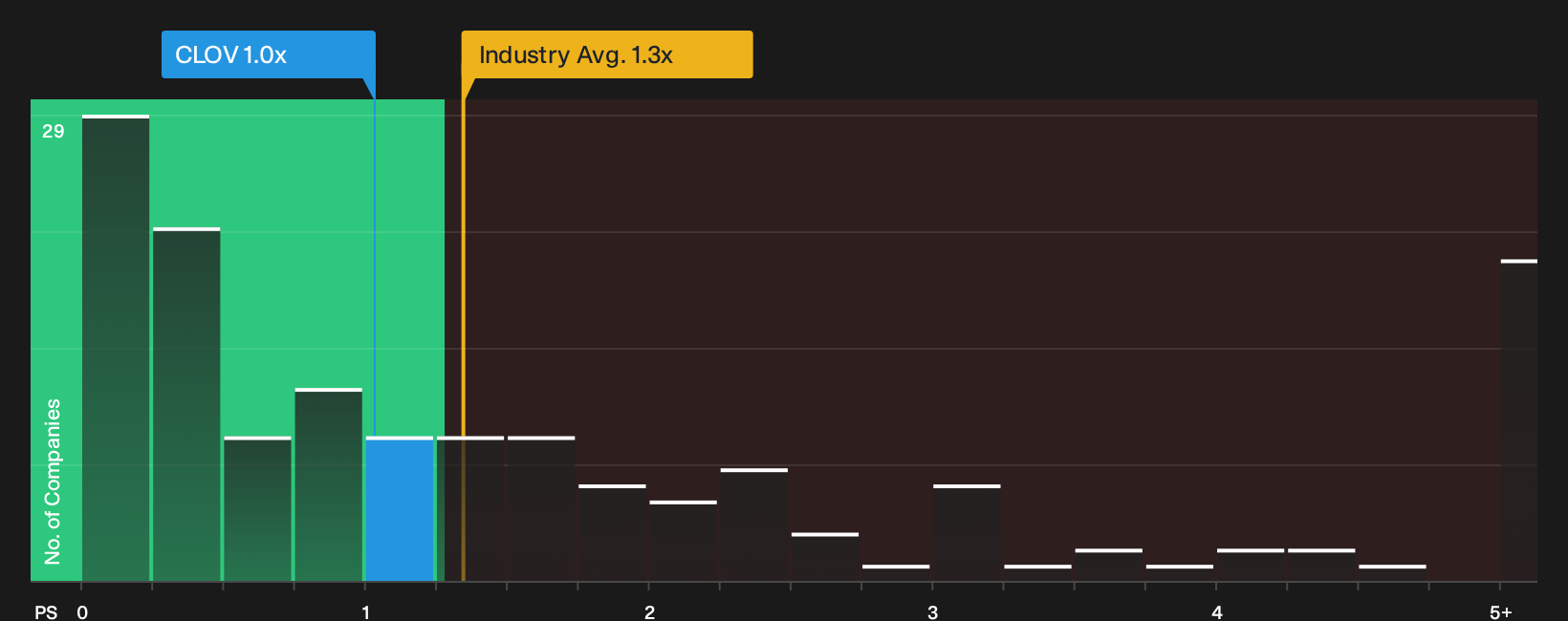The image size is (1568, 621).
Task: Click the 5+ bar at far right
Action: coord(1518,420)
